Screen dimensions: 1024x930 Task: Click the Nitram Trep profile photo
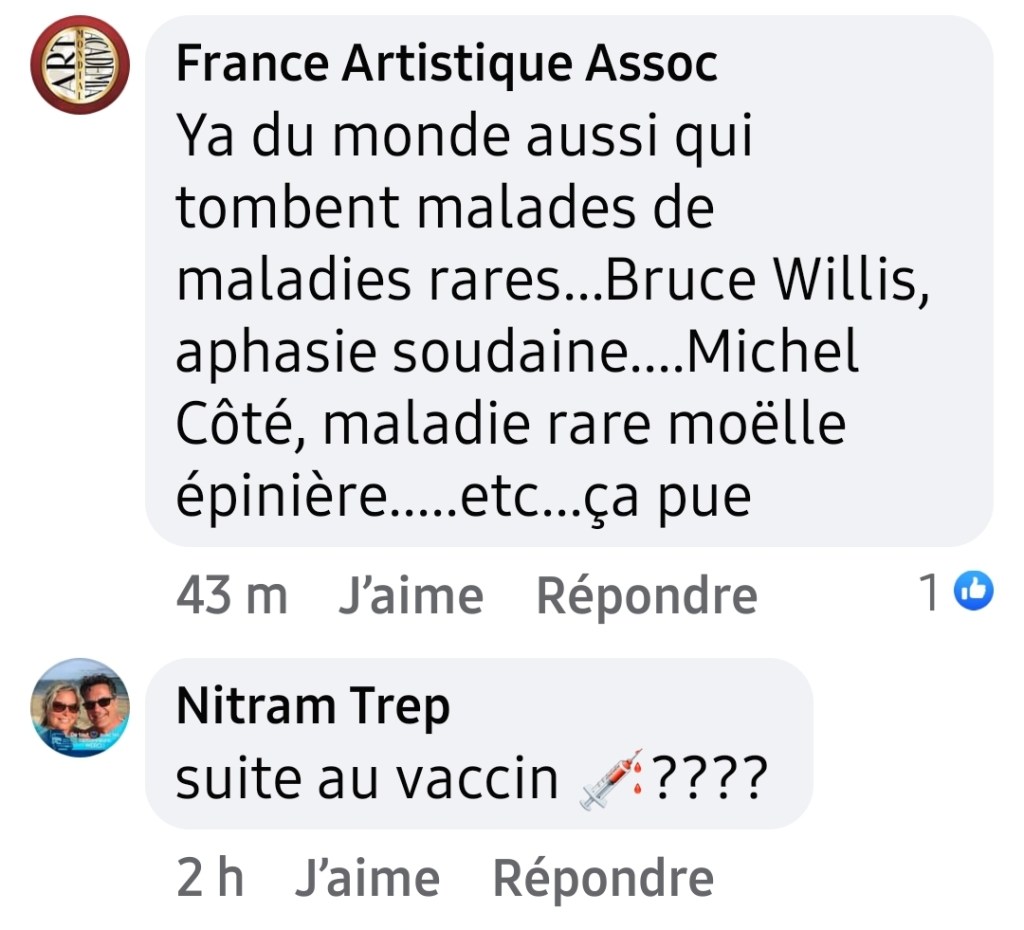[x=82, y=708]
